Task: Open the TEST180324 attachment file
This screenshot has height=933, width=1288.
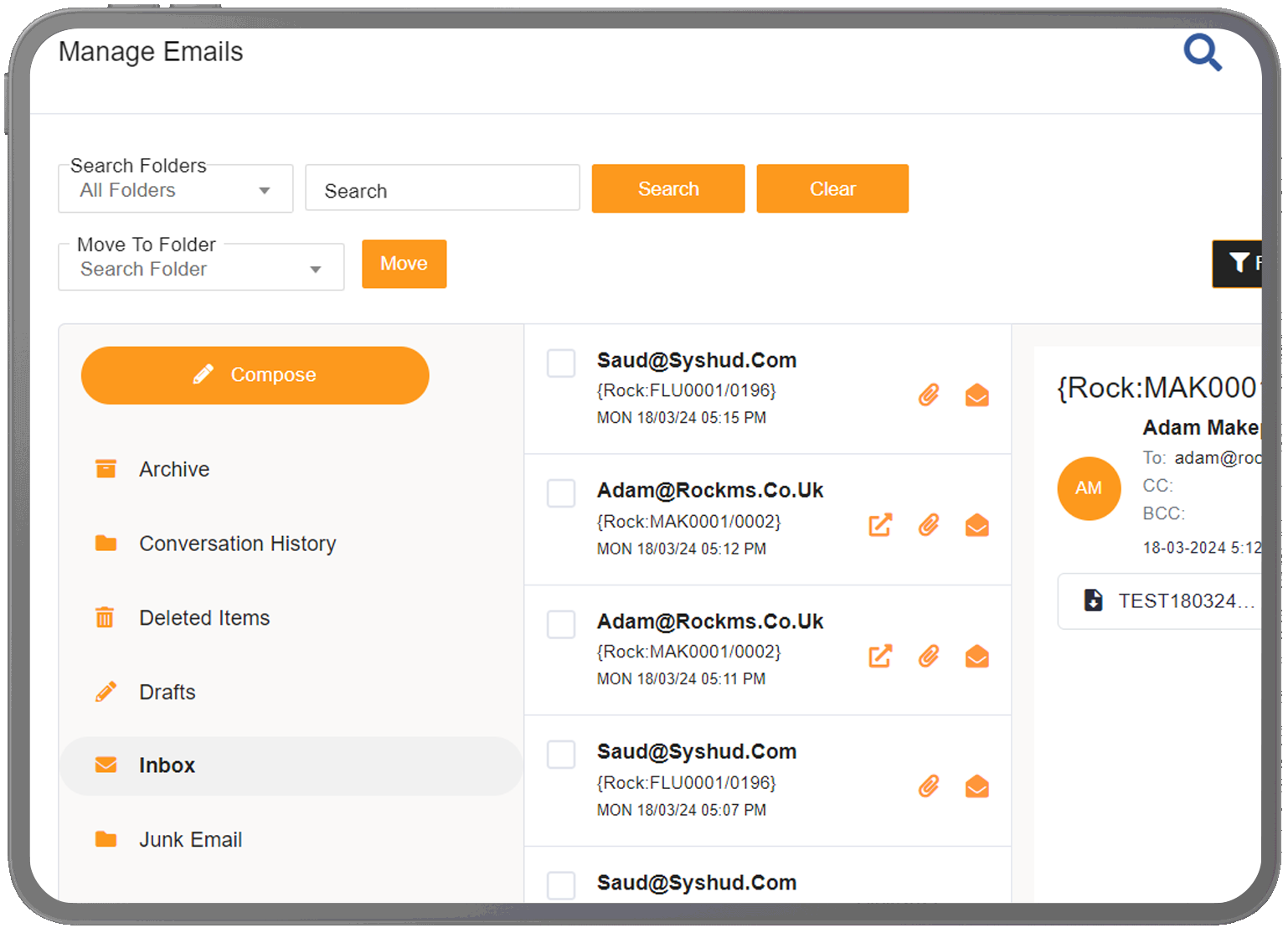Action: (x=1161, y=601)
